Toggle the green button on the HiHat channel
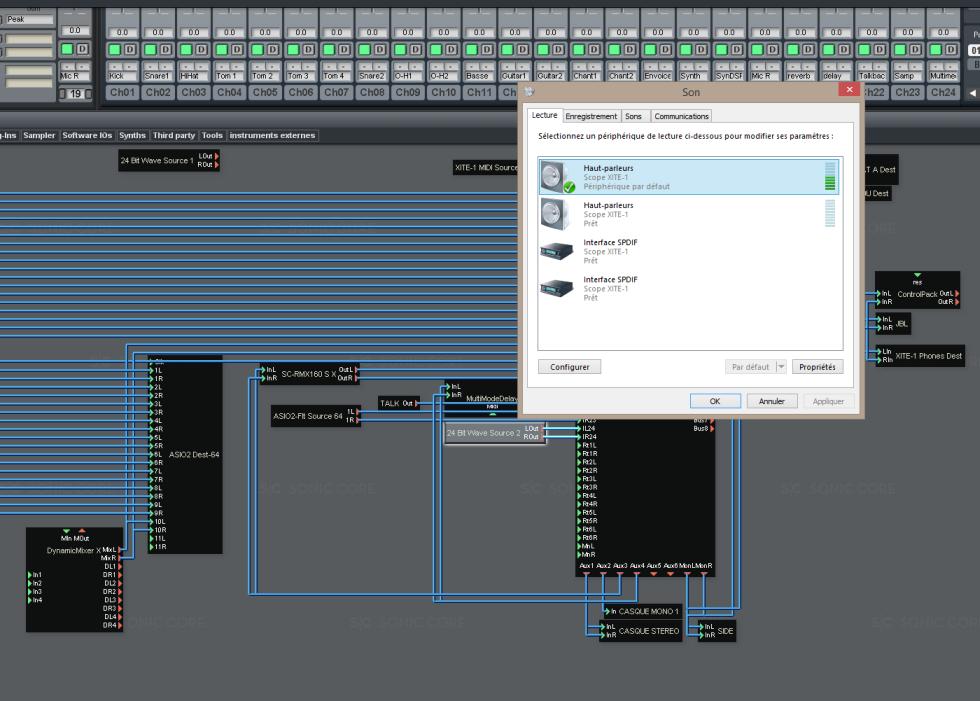This screenshot has height=701, width=980. point(186,49)
